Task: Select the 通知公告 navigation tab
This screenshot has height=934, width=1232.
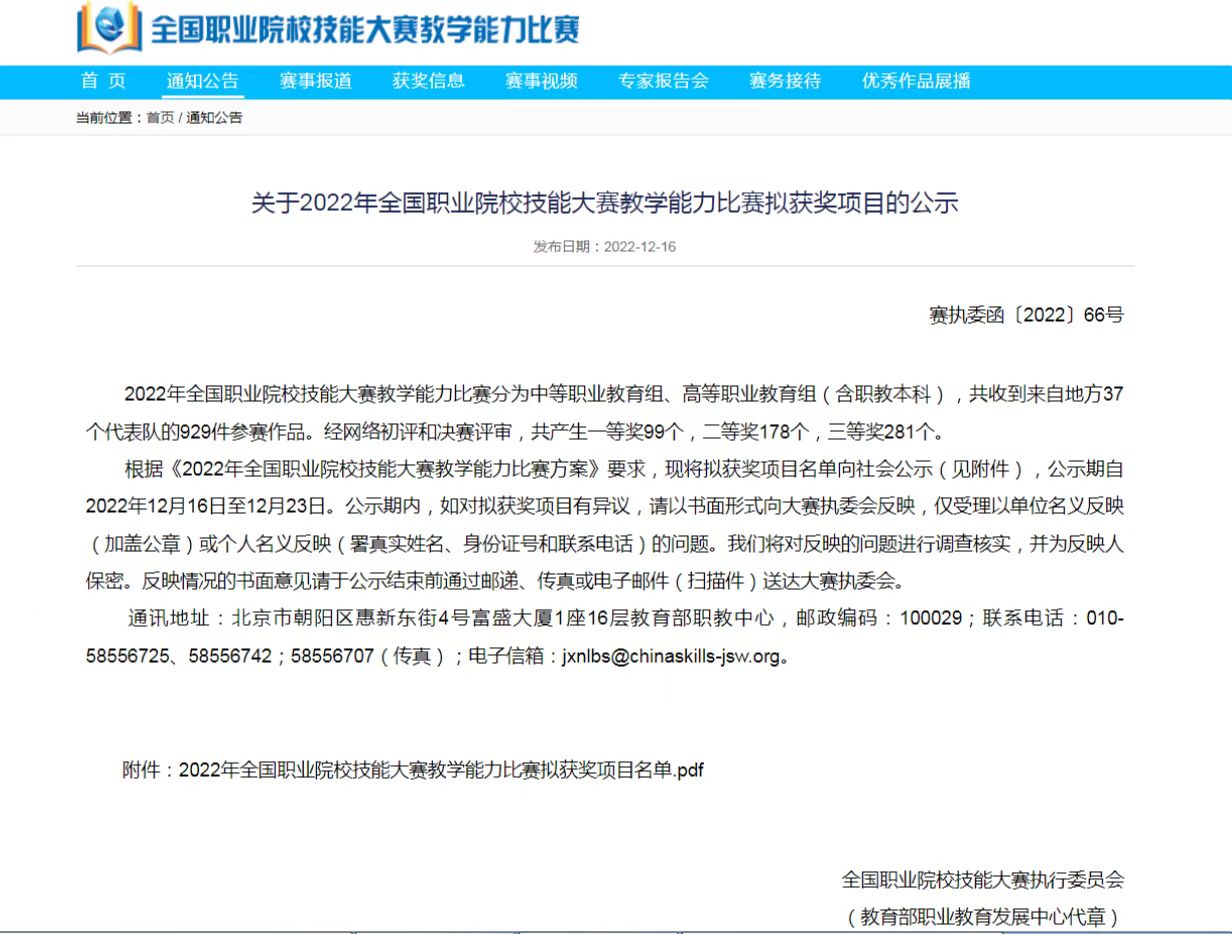Action: (x=203, y=81)
